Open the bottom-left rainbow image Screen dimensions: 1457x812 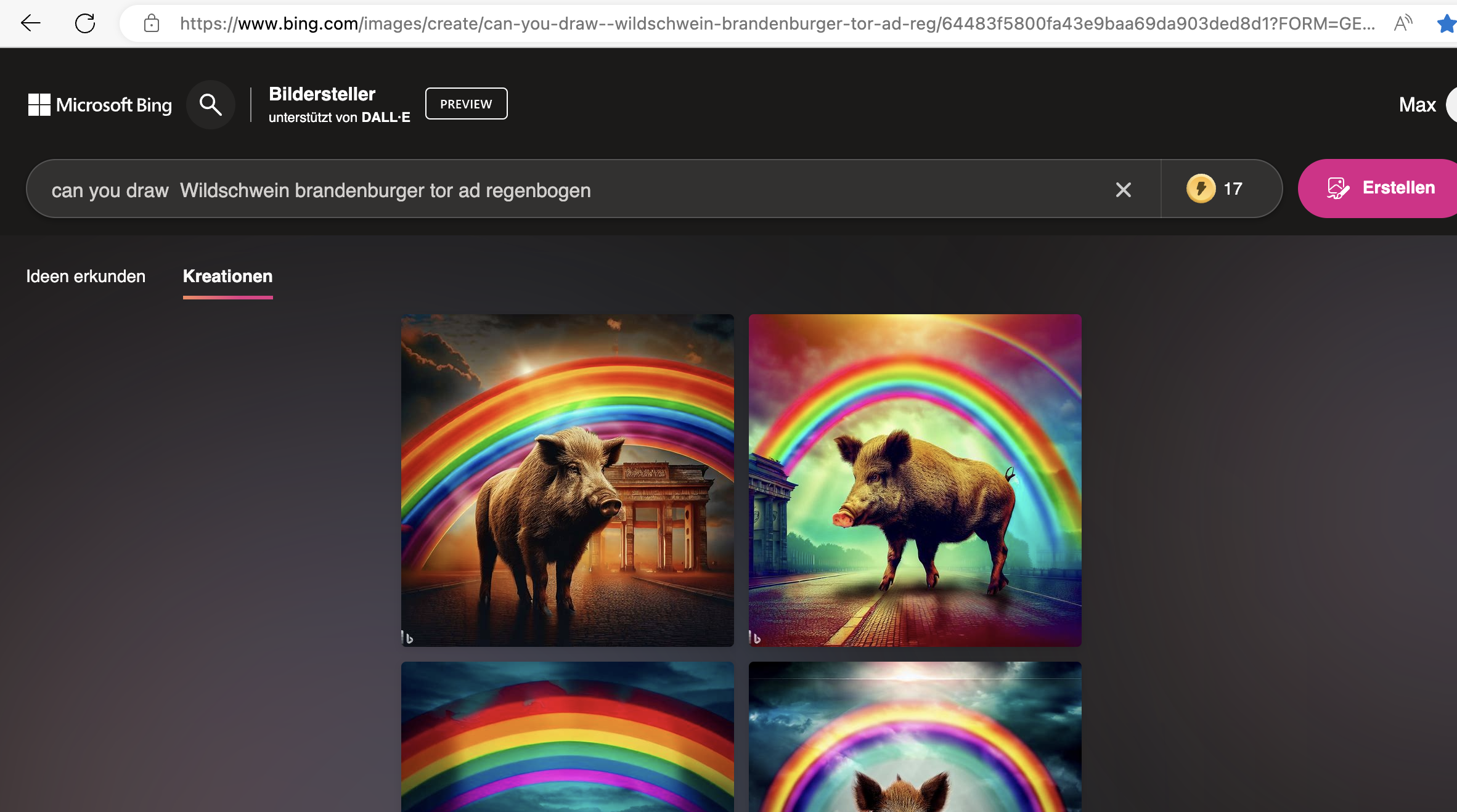click(567, 736)
